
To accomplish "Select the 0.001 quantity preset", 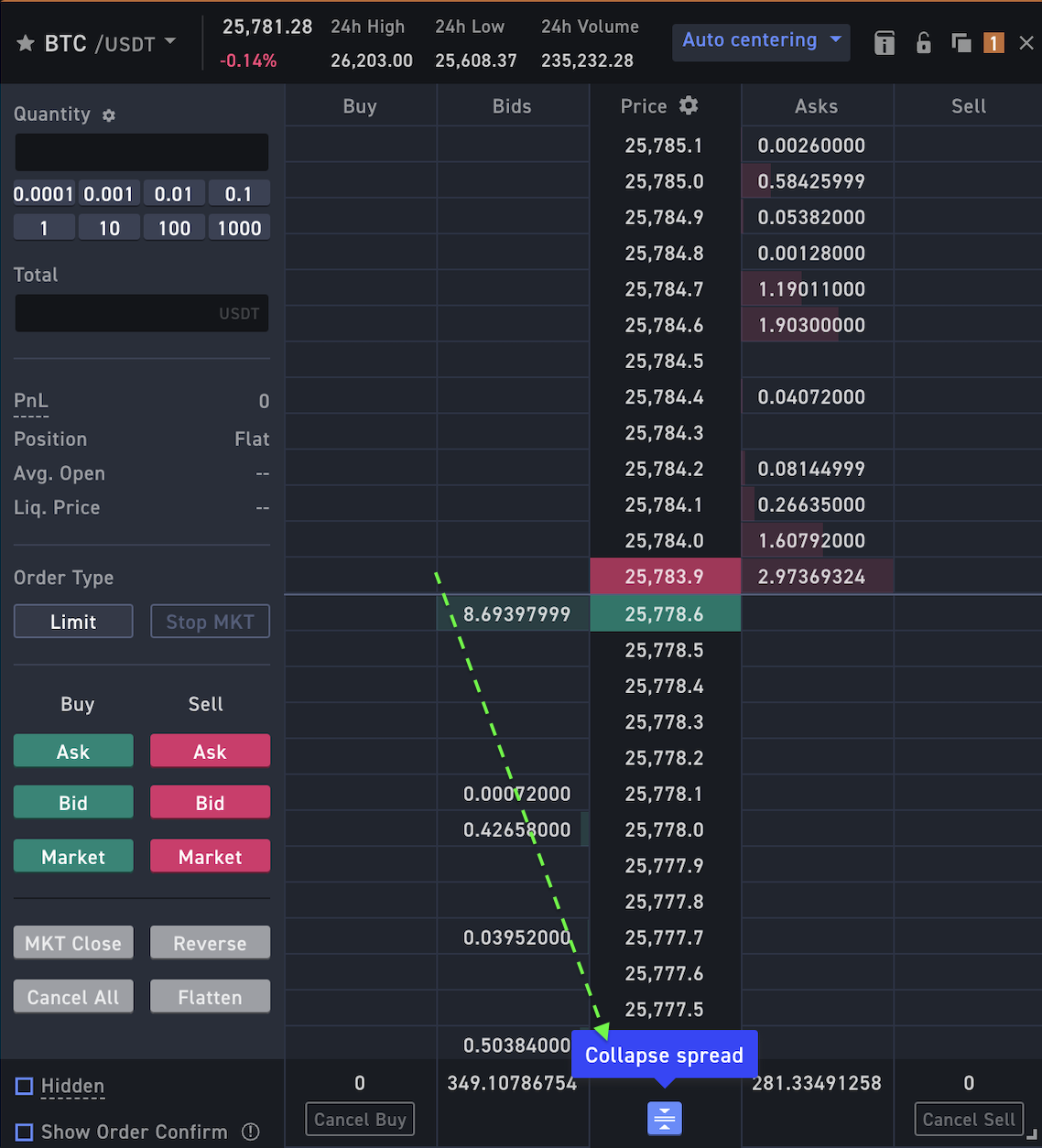I will pos(109,194).
